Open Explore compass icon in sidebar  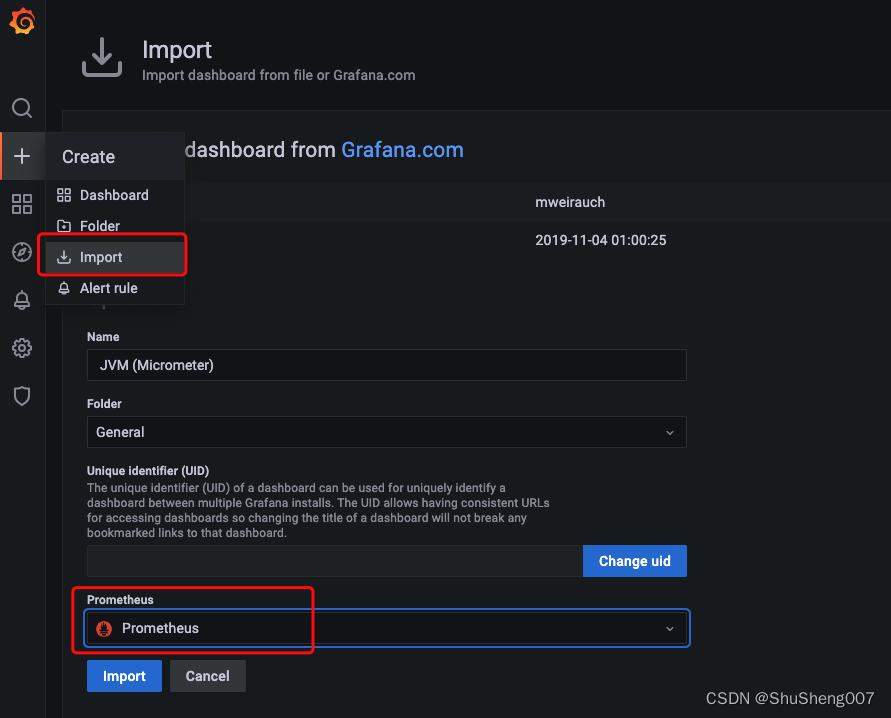[22, 252]
